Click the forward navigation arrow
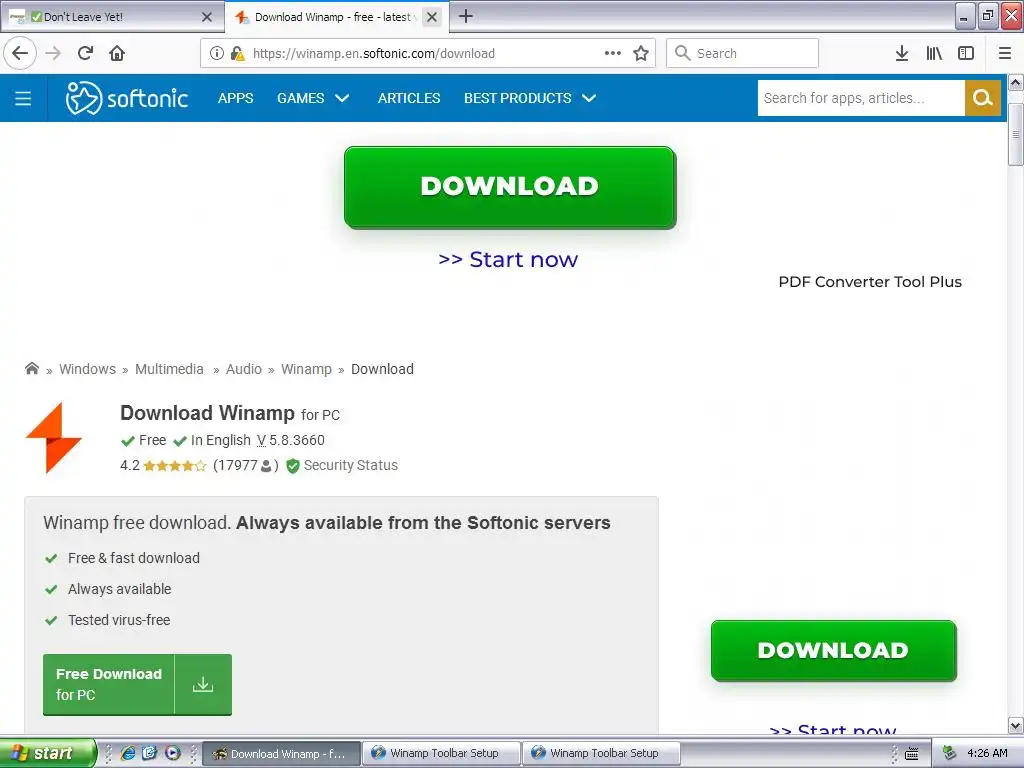The image size is (1024, 768). coord(53,53)
